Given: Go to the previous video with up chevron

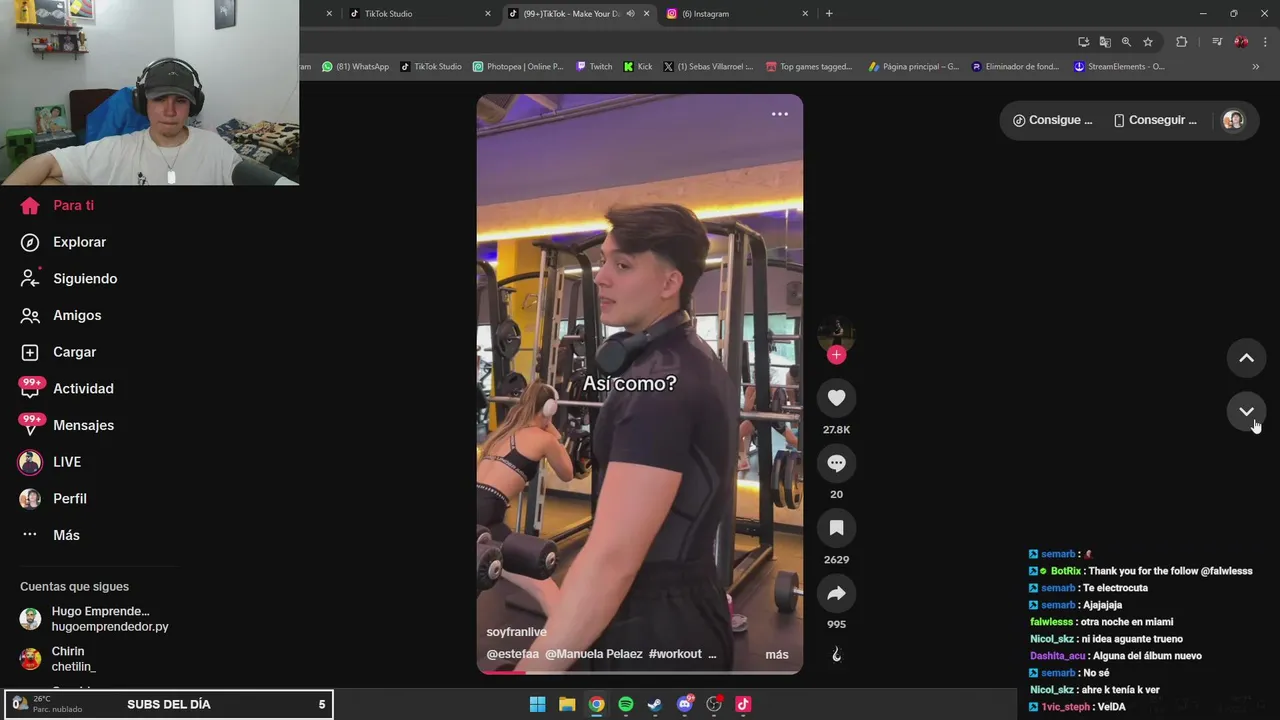Looking at the screenshot, I should [1246, 358].
